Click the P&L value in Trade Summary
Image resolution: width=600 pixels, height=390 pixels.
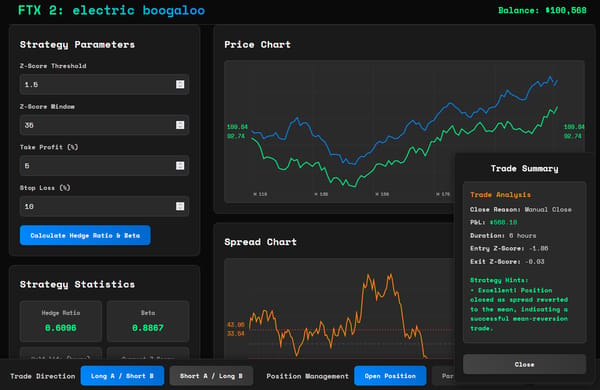[x=504, y=222]
